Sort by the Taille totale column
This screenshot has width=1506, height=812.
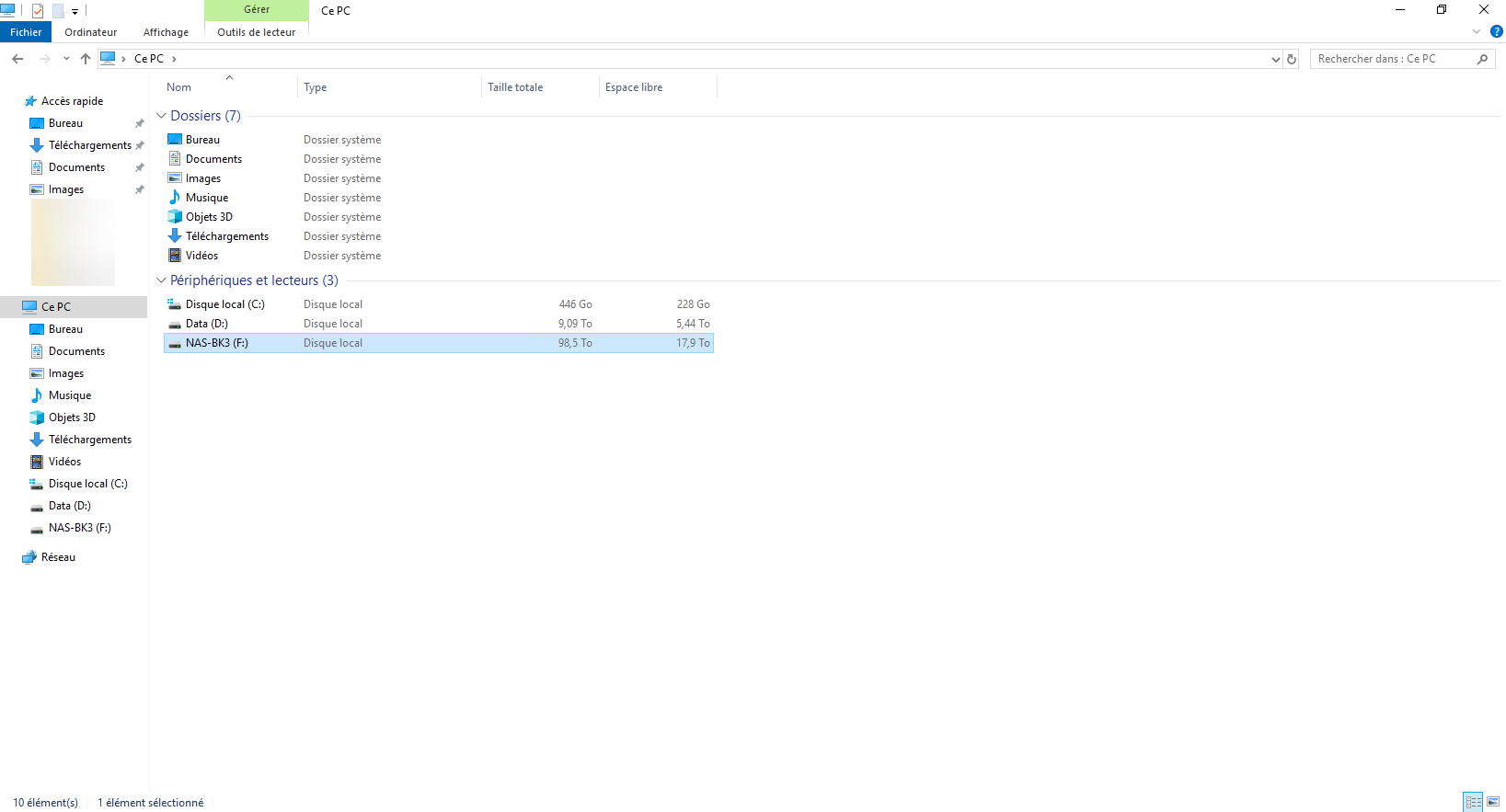[x=515, y=87]
